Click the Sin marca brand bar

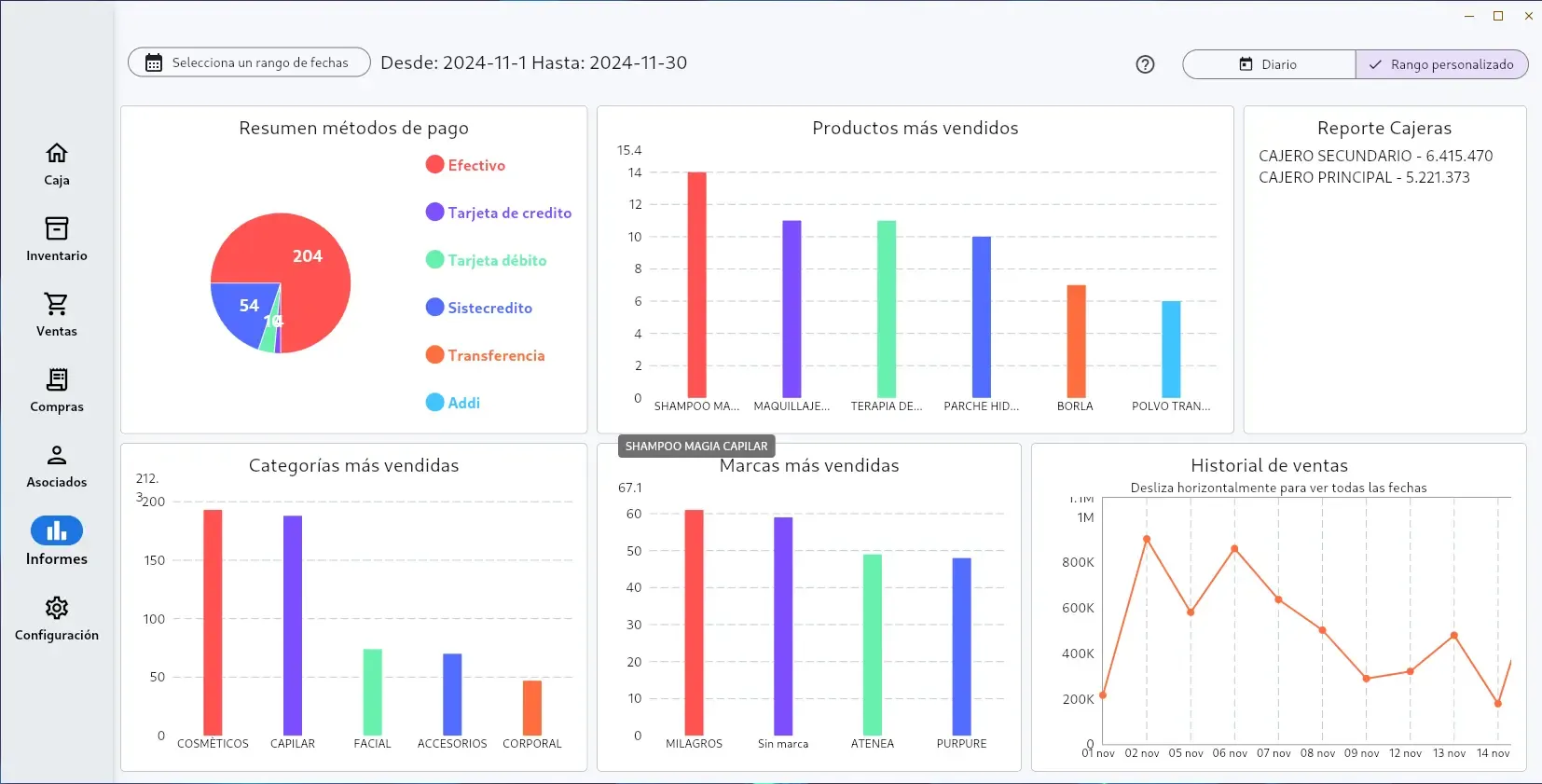783,626
